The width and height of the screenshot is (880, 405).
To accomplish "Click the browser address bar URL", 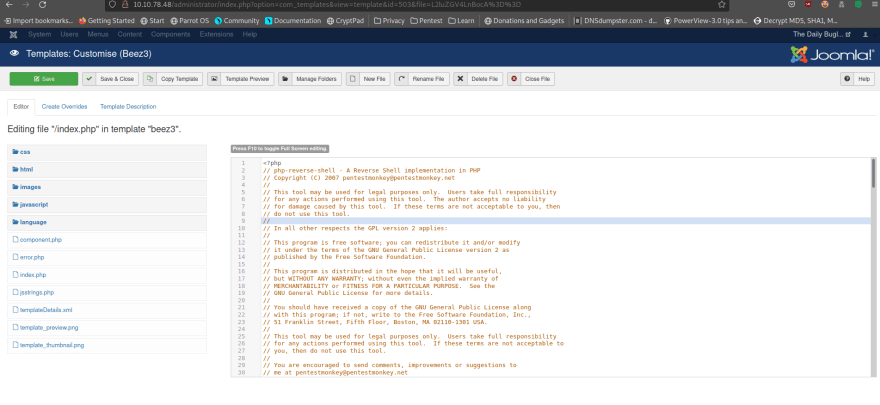I will pyautogui.click(x=327, y=4).
